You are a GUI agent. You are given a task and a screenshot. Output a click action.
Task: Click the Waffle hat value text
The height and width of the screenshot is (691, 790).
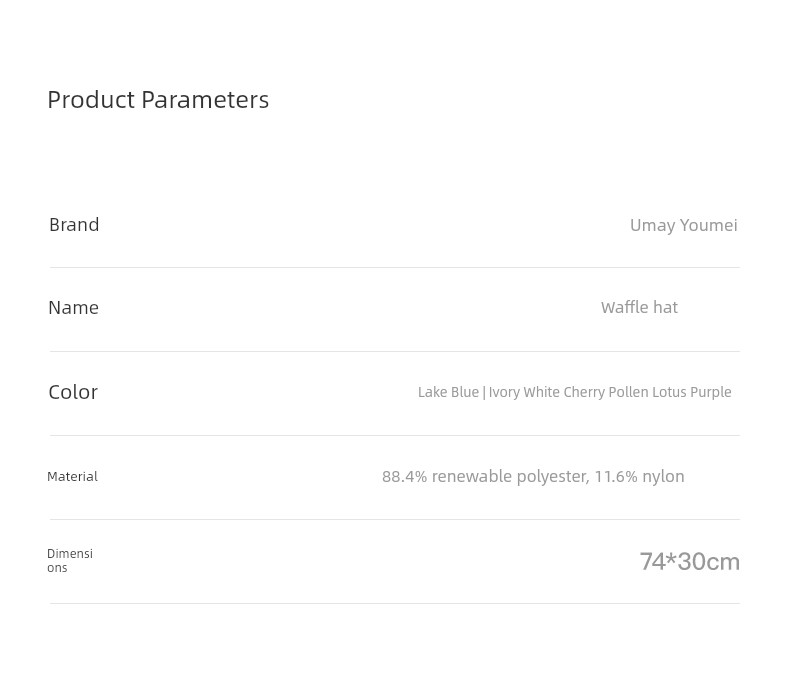[x=639, y=307]
